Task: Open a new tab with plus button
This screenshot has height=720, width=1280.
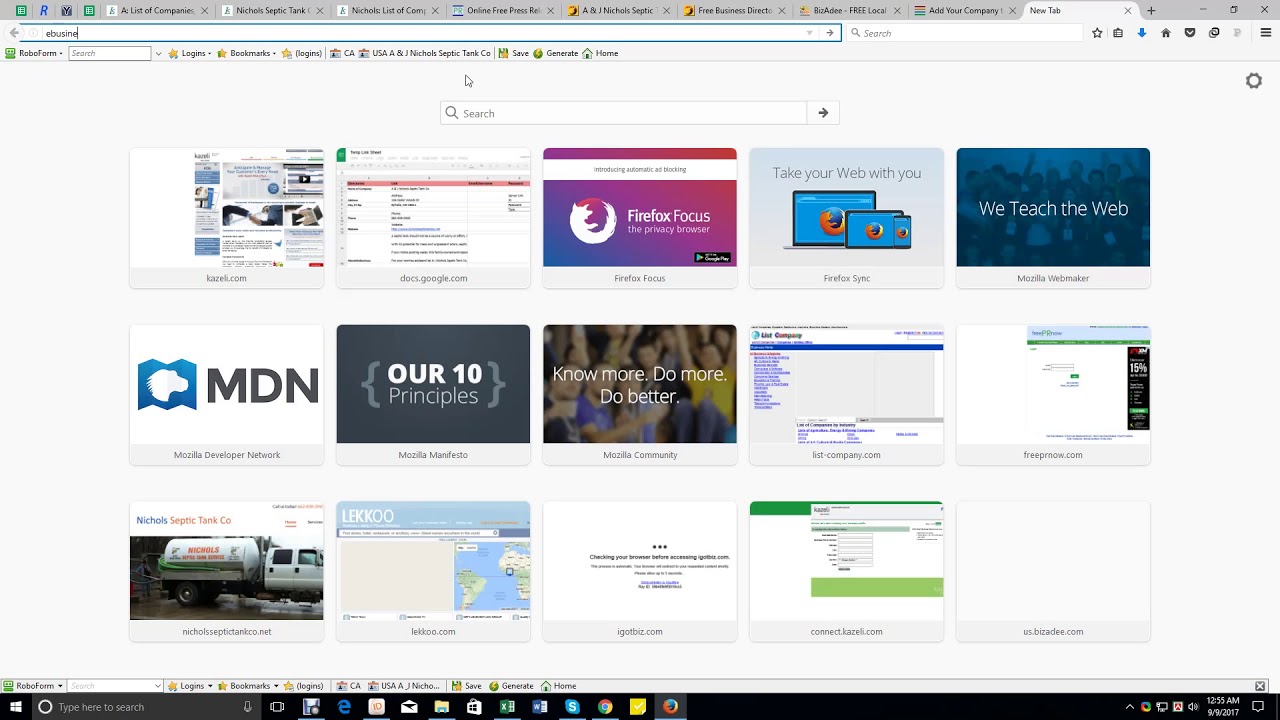Action: tap(1151, 10)
